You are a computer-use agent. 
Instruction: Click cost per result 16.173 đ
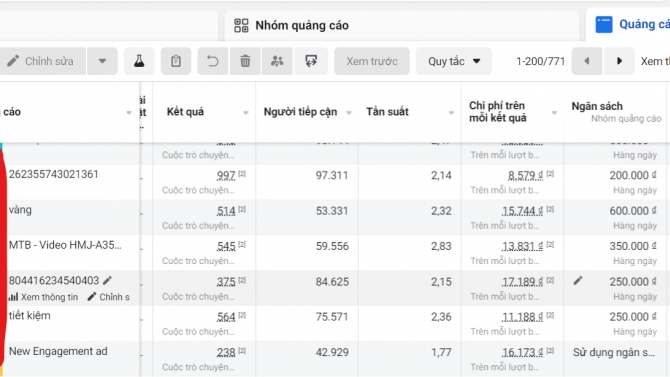tap(522, 353)
